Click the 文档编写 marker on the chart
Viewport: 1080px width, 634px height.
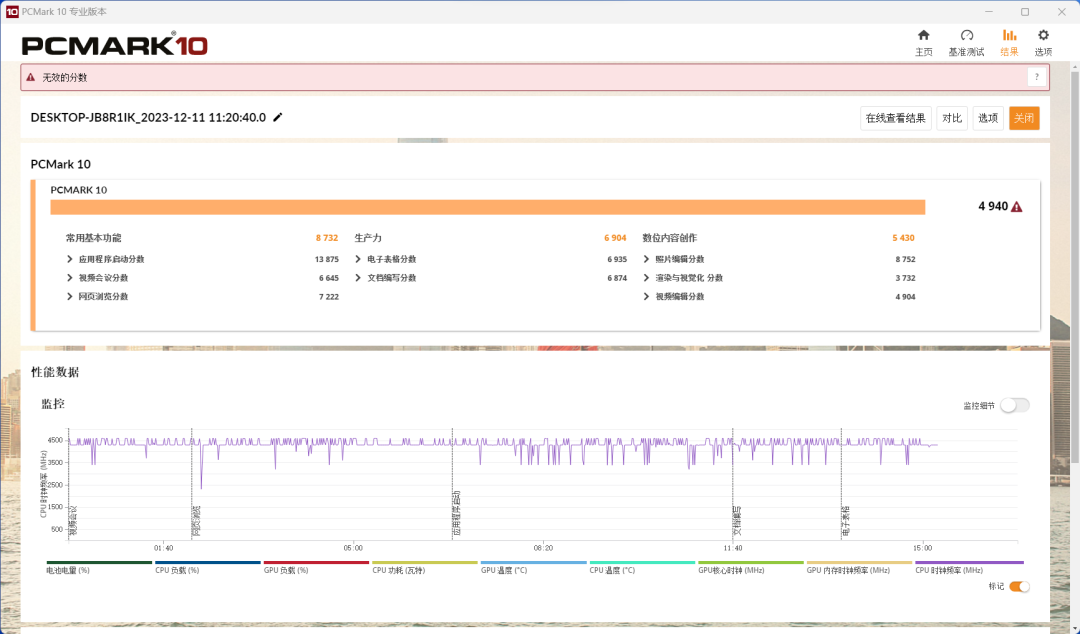737,520
